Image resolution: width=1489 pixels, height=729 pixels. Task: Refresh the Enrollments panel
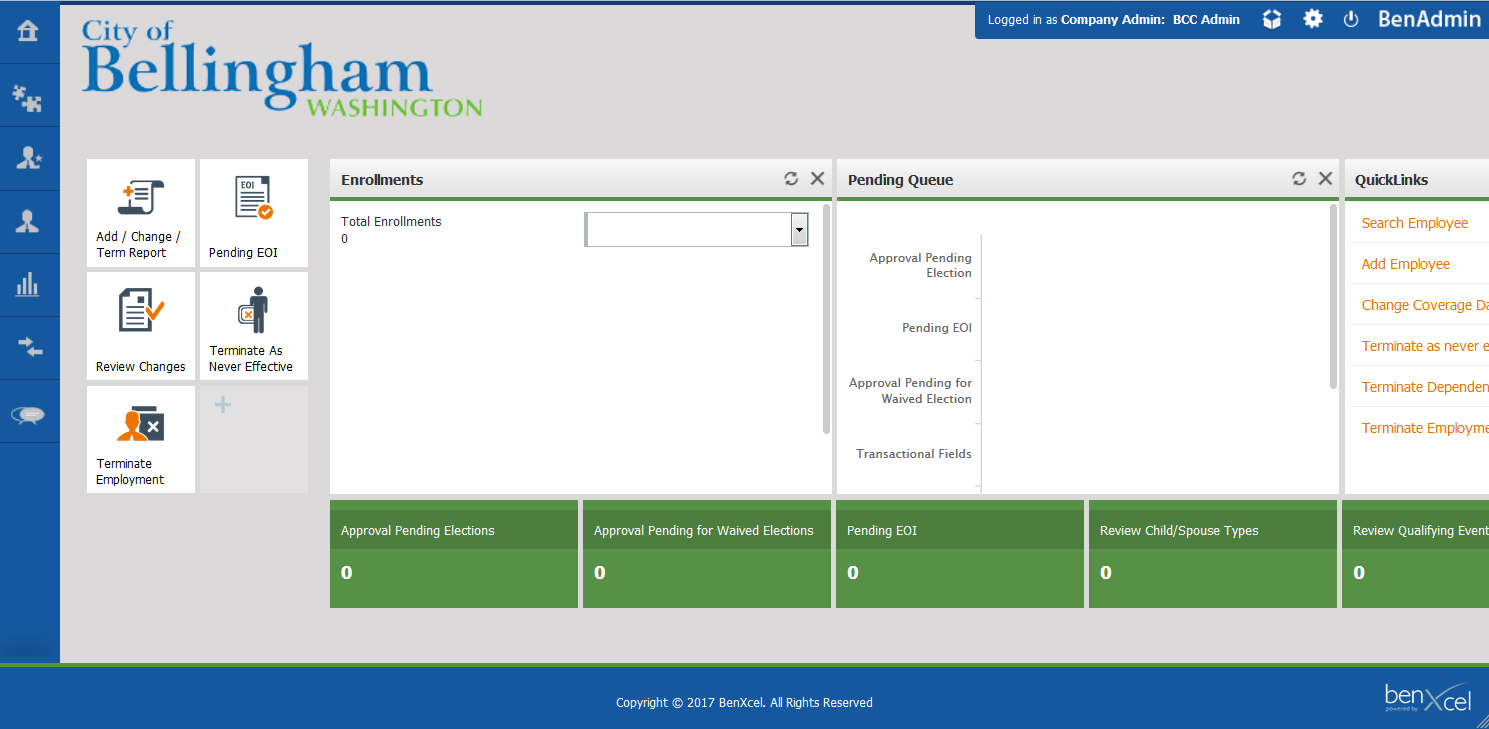click(x=791, y=179)
